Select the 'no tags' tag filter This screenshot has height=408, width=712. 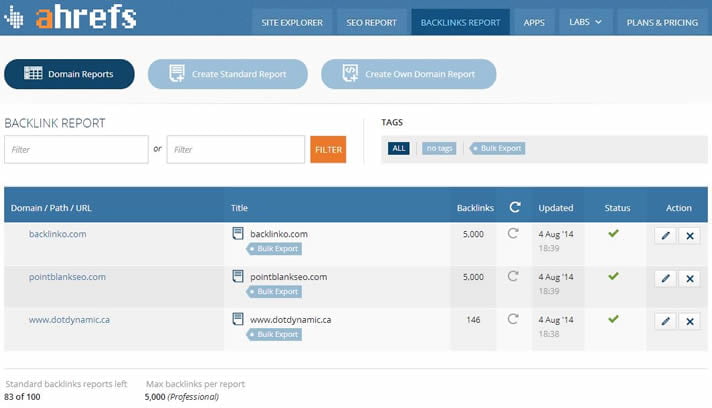pyautogui.click(x=439, y=148)
